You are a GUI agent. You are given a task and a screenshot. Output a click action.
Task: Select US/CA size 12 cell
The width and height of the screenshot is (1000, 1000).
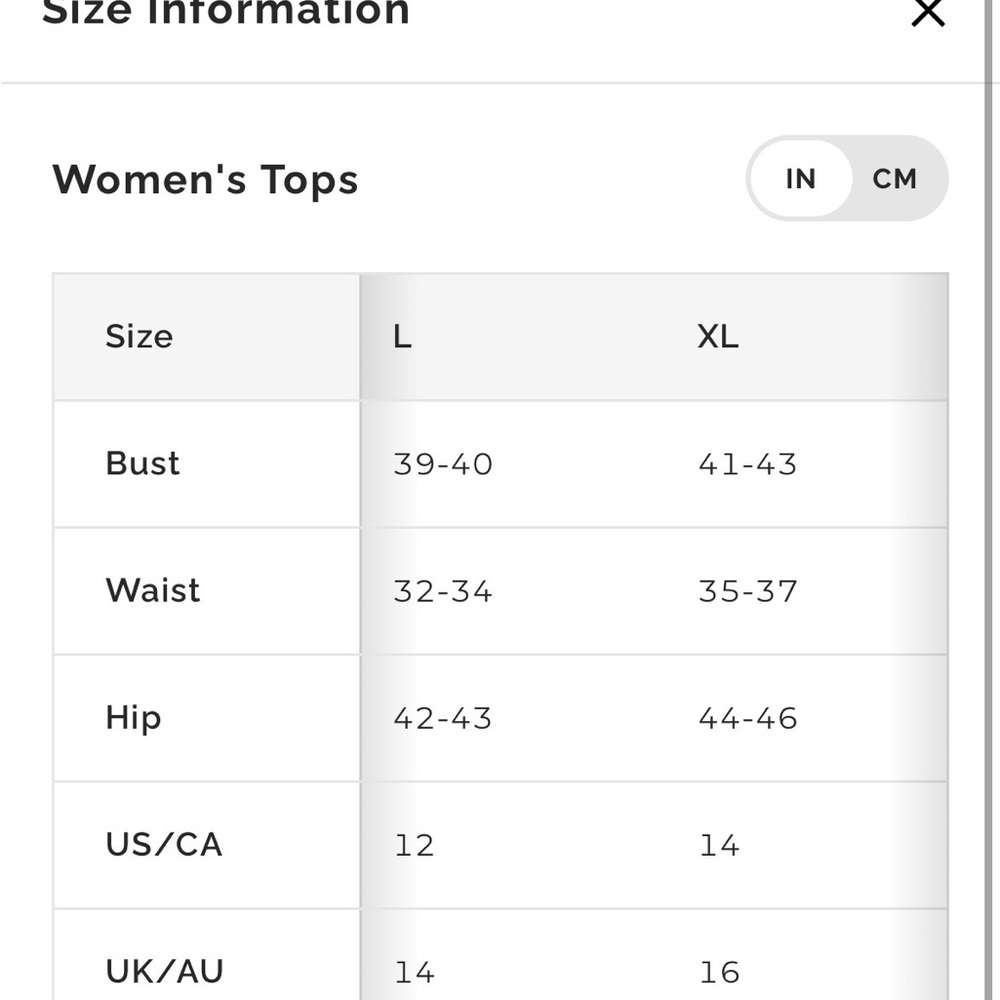[x=414, y=845]
